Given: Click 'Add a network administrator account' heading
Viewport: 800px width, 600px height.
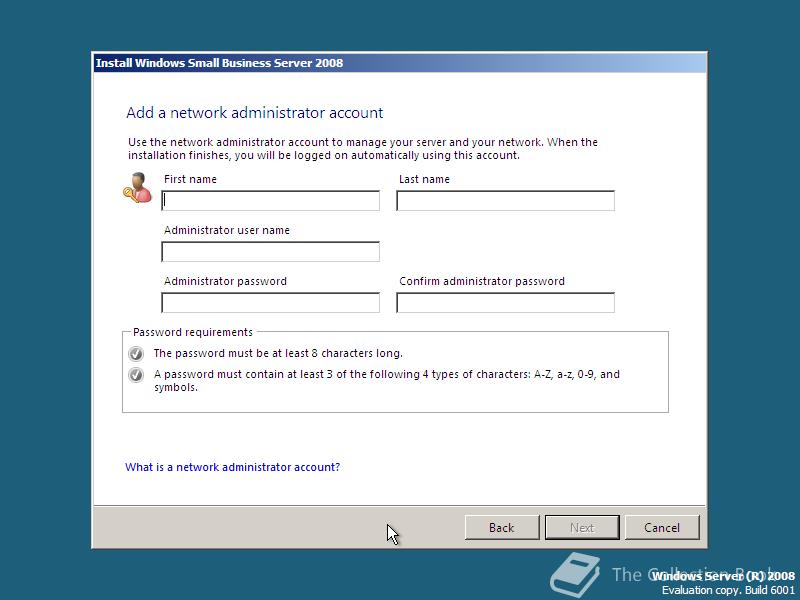Looking at the screenshot, I should coord(255,113).
